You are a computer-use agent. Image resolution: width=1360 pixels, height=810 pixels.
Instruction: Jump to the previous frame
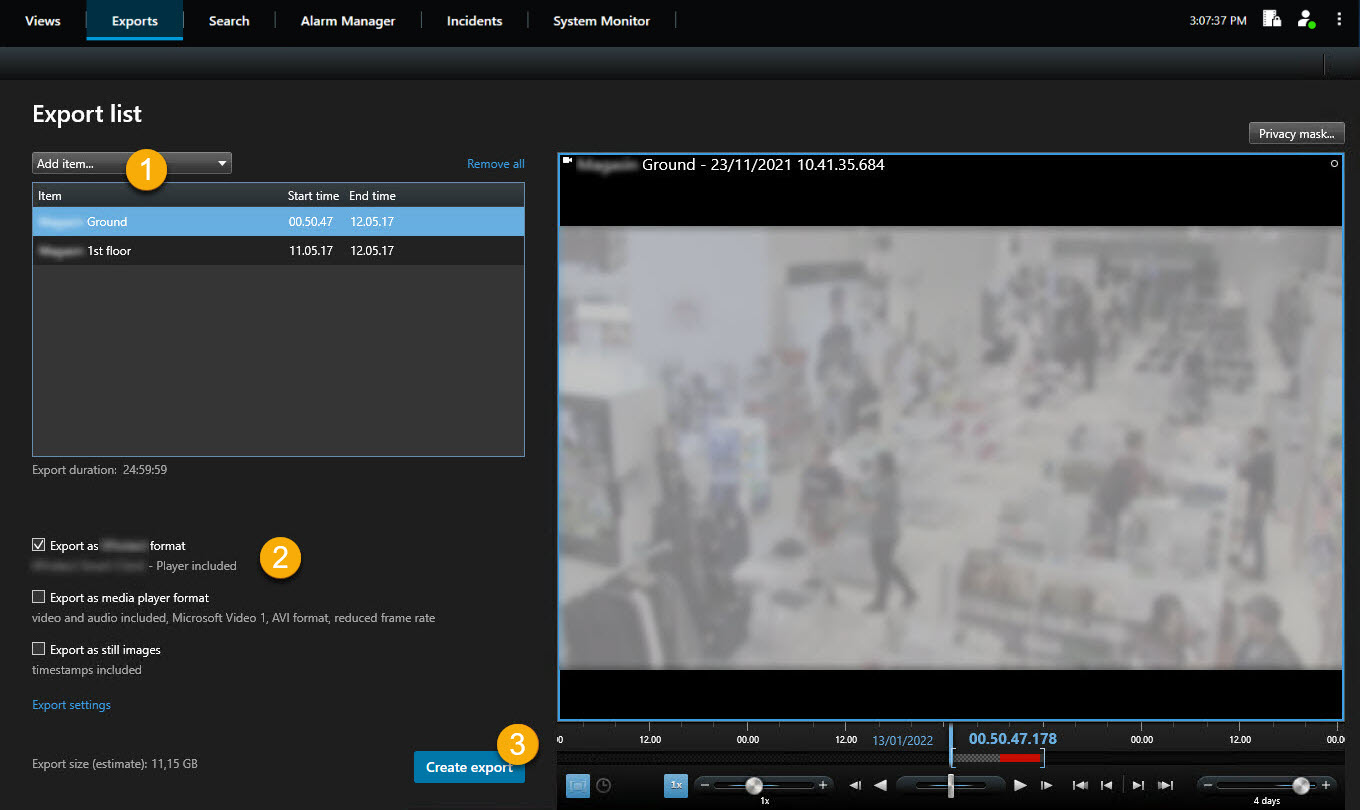(x=856, y=785)
